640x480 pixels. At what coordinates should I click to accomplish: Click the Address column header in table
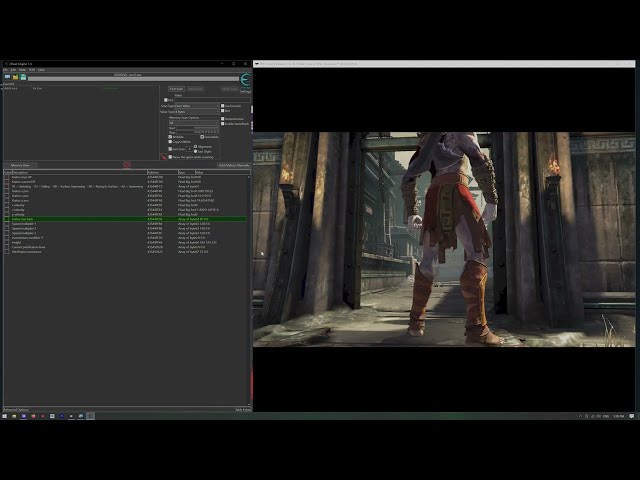pos(162,173)
